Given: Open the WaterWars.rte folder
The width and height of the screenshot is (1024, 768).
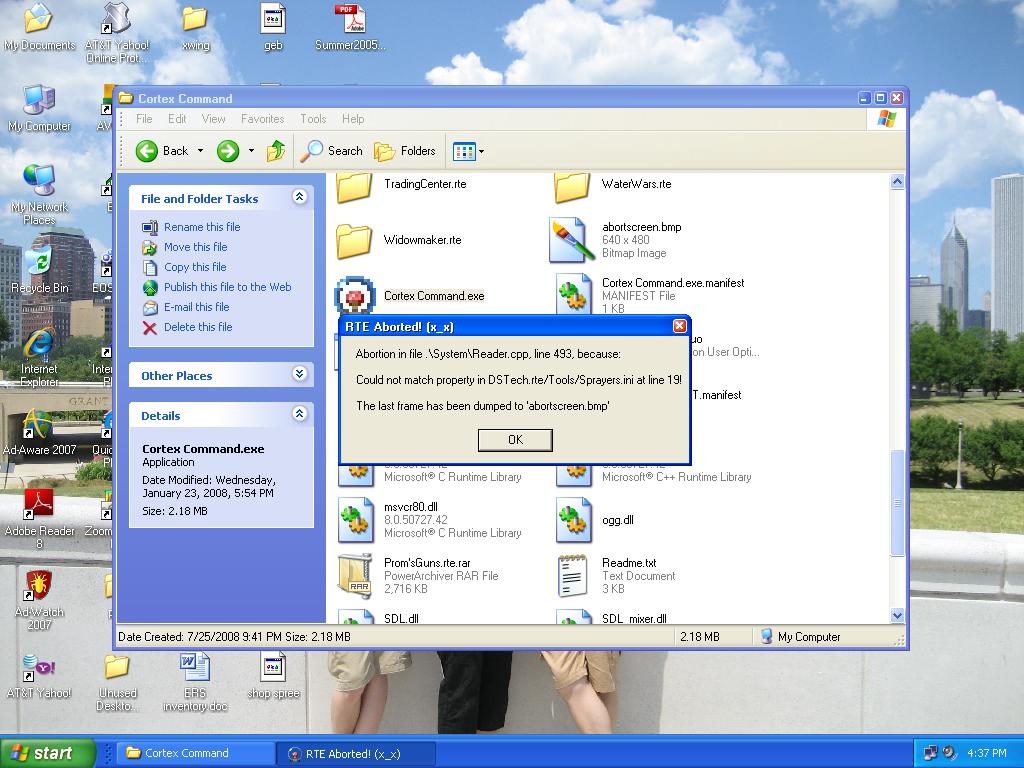Looking at the screenshot, I should tap(572, 185).
